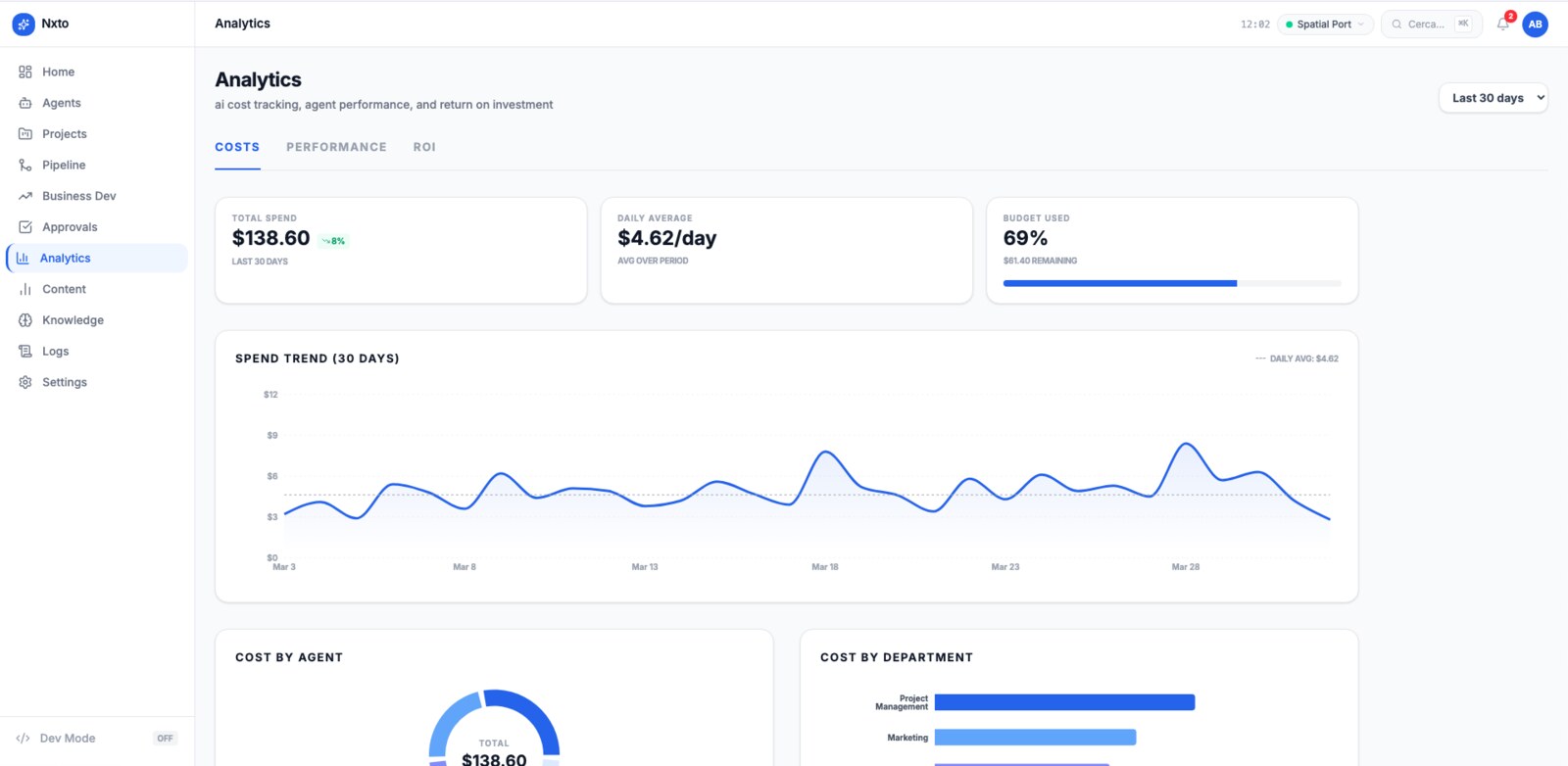Screen dimensions: 1568x766
Task: Click the keyboard shortcut badge in search
Action: click(x=1463, y=24)
